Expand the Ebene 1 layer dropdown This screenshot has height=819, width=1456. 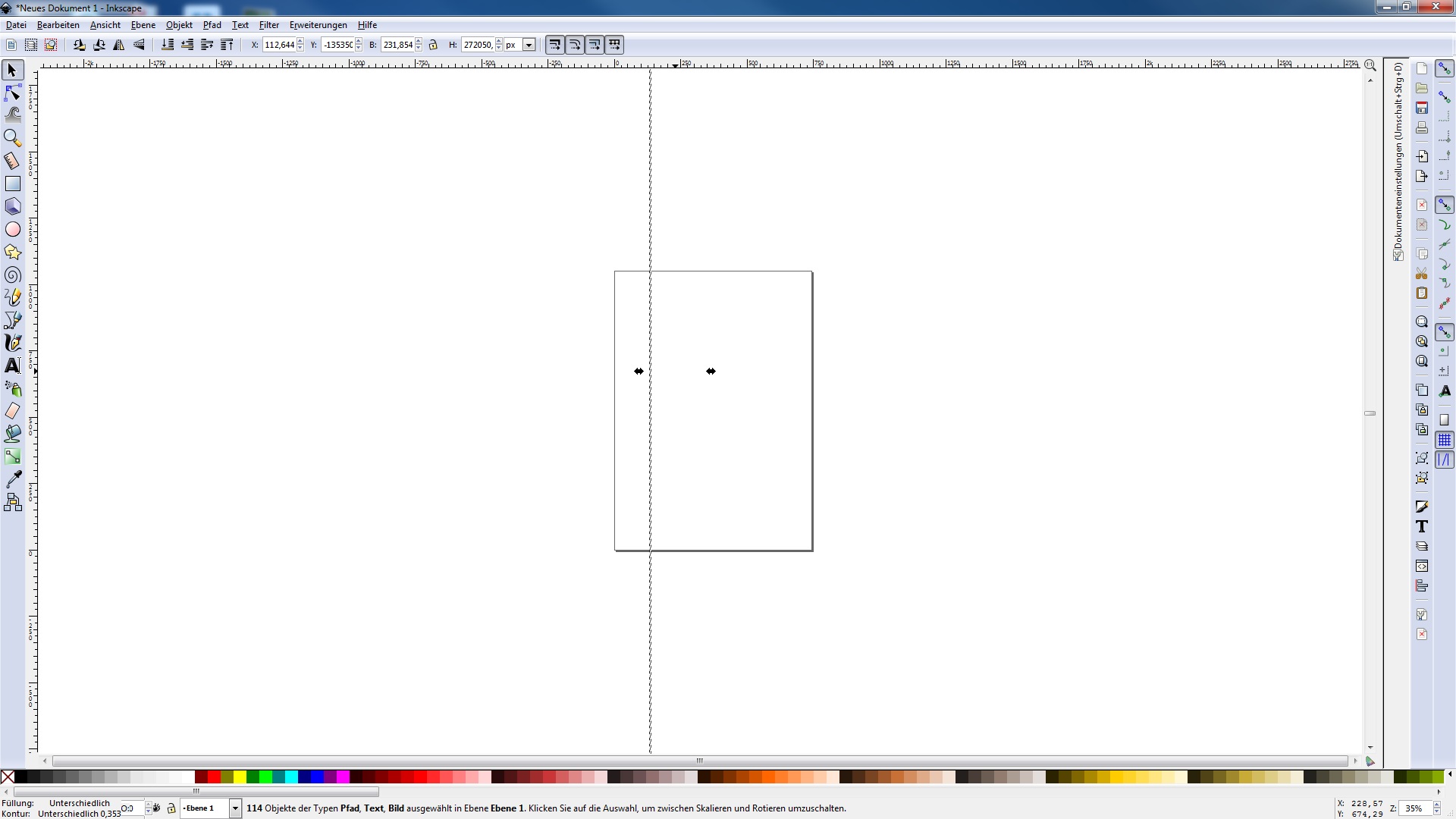point(235,808)
